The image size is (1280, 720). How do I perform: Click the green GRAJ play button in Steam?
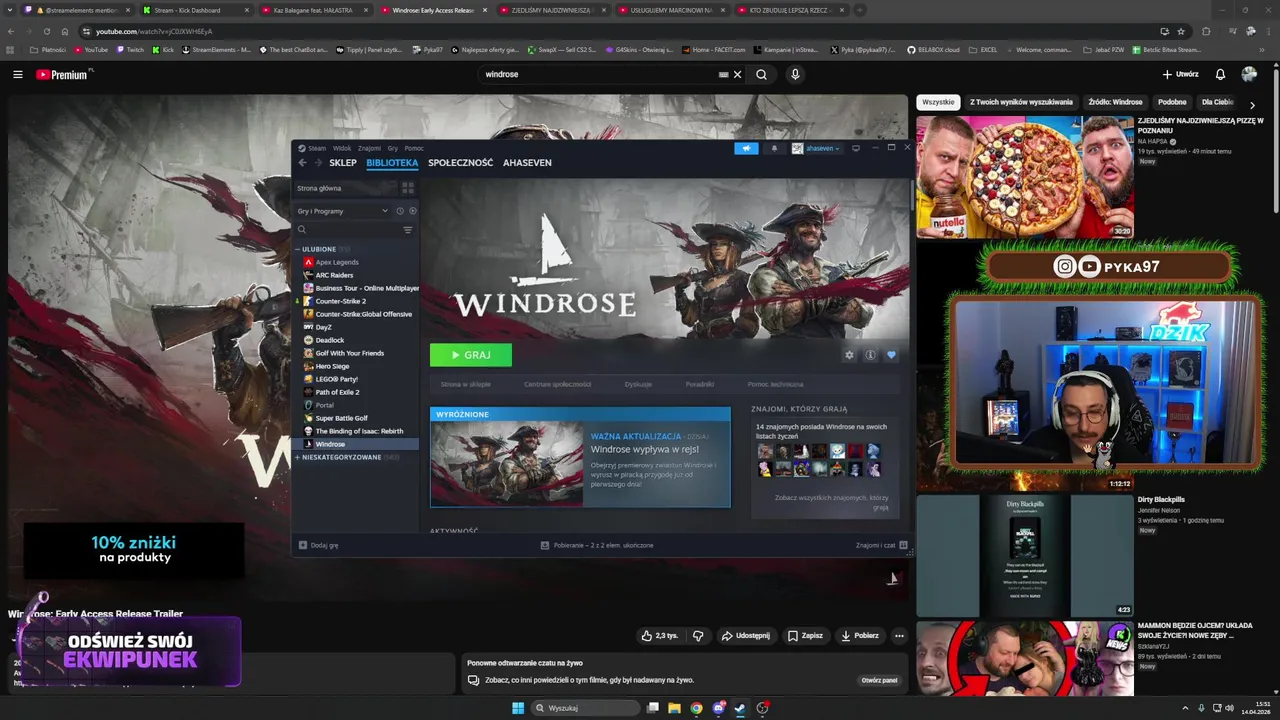coord(470,355)
